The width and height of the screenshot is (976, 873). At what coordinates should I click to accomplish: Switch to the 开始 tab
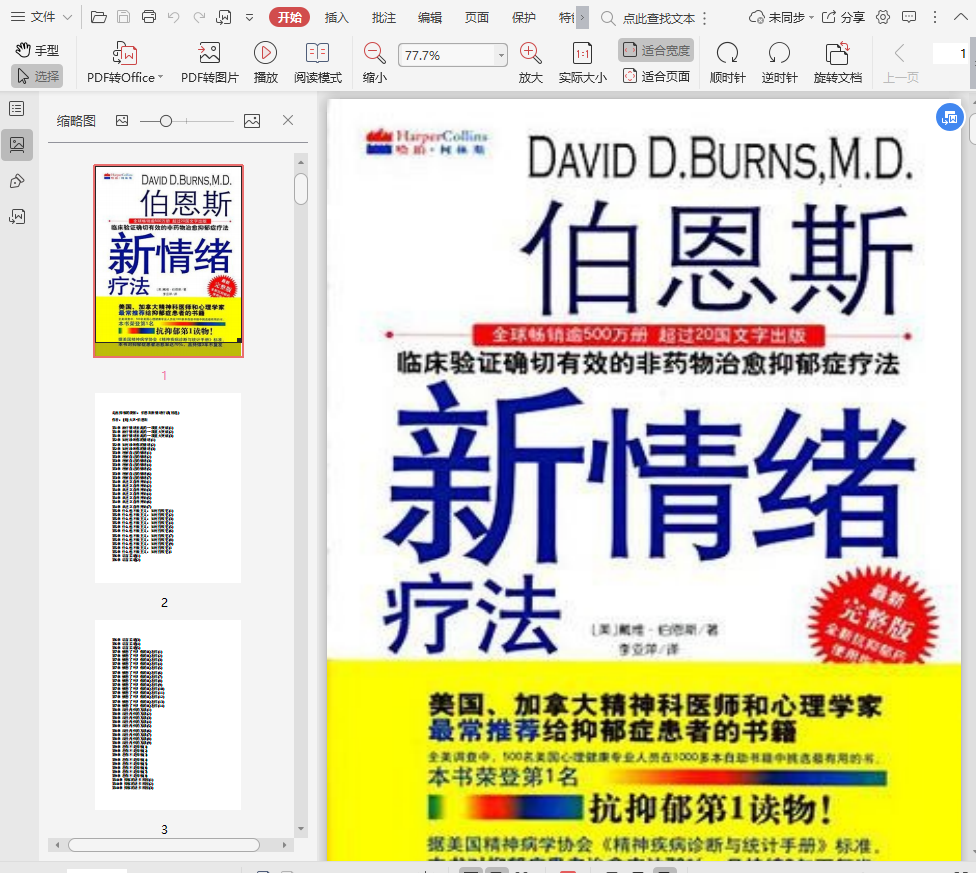[x=289, y=17]
